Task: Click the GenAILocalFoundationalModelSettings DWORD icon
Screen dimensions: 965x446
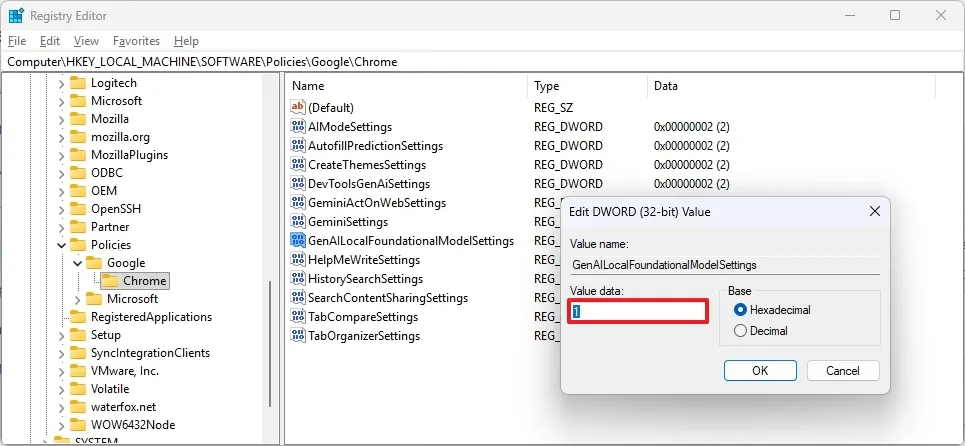Action: click(x=298, y=240)
